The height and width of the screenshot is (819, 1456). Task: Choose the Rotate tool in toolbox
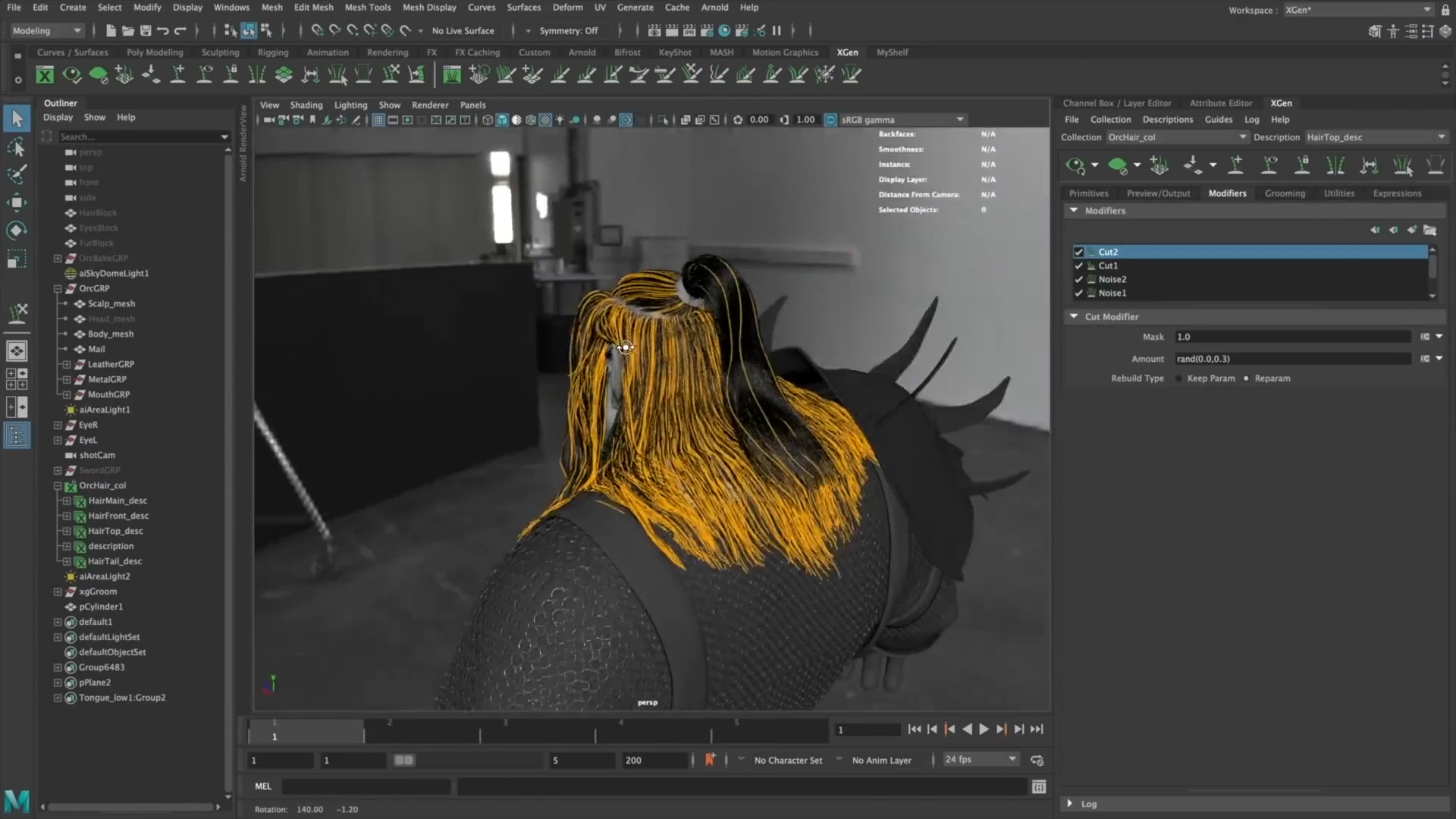pos(17,230)
